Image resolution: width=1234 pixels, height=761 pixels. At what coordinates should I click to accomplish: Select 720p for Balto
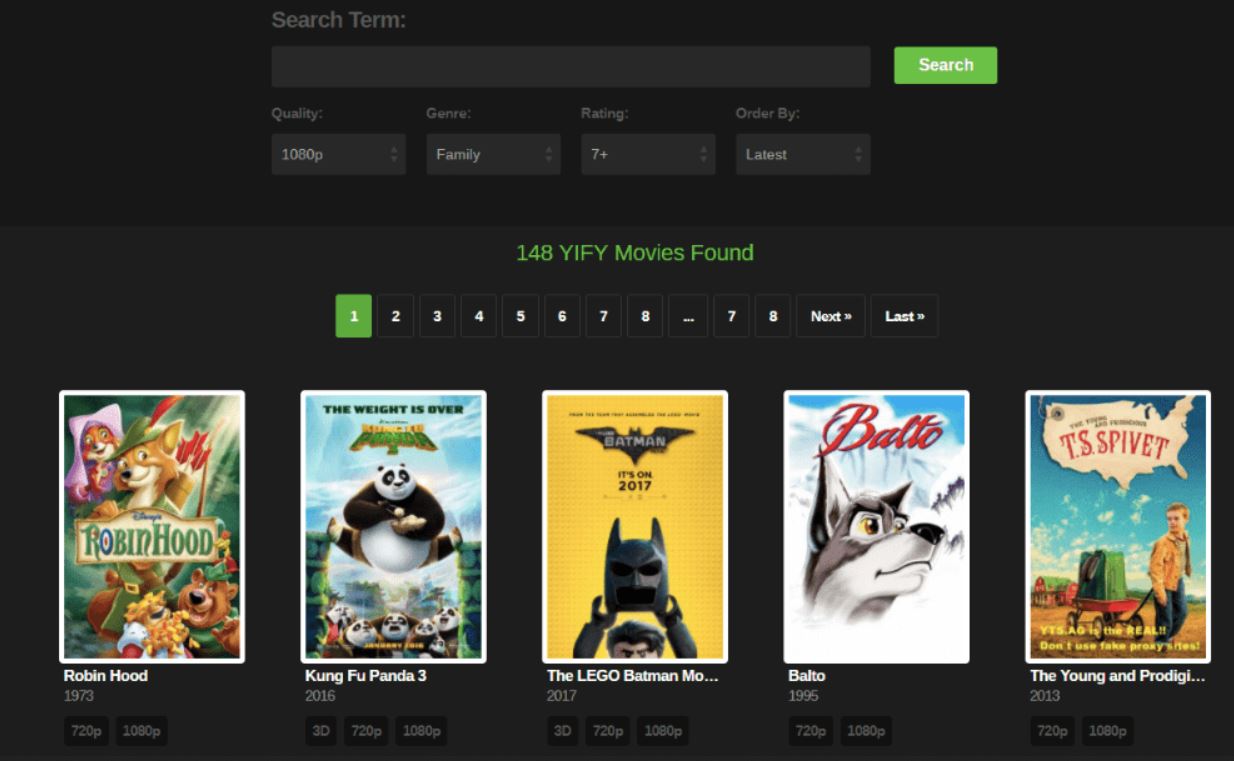[810, 731]
